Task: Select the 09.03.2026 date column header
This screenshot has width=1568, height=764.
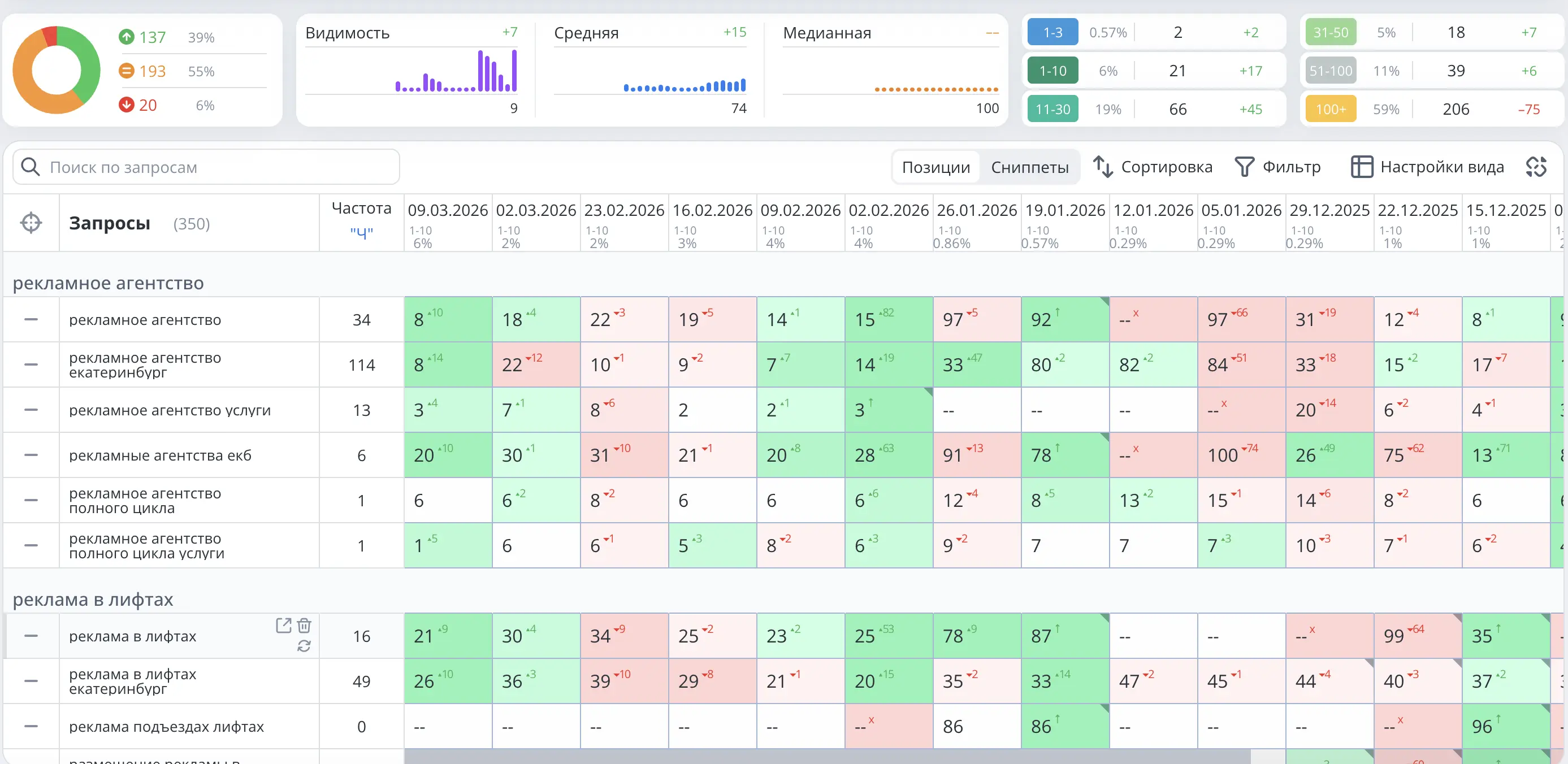Action: click(448, 210)
